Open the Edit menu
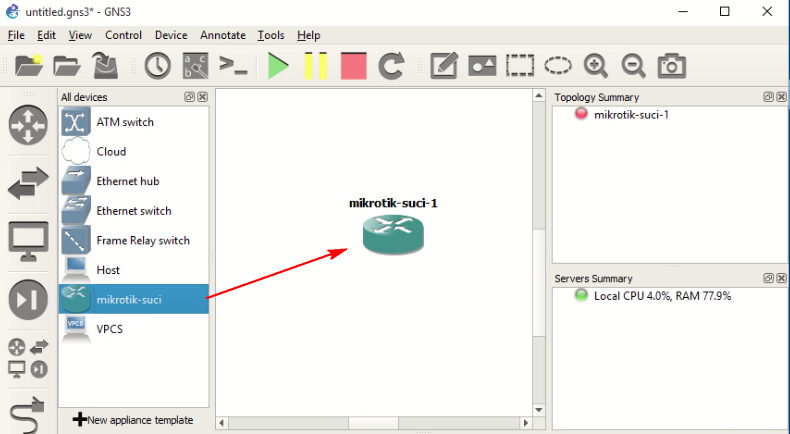Viewport: 790px width, 434px height. click(46, 35)
